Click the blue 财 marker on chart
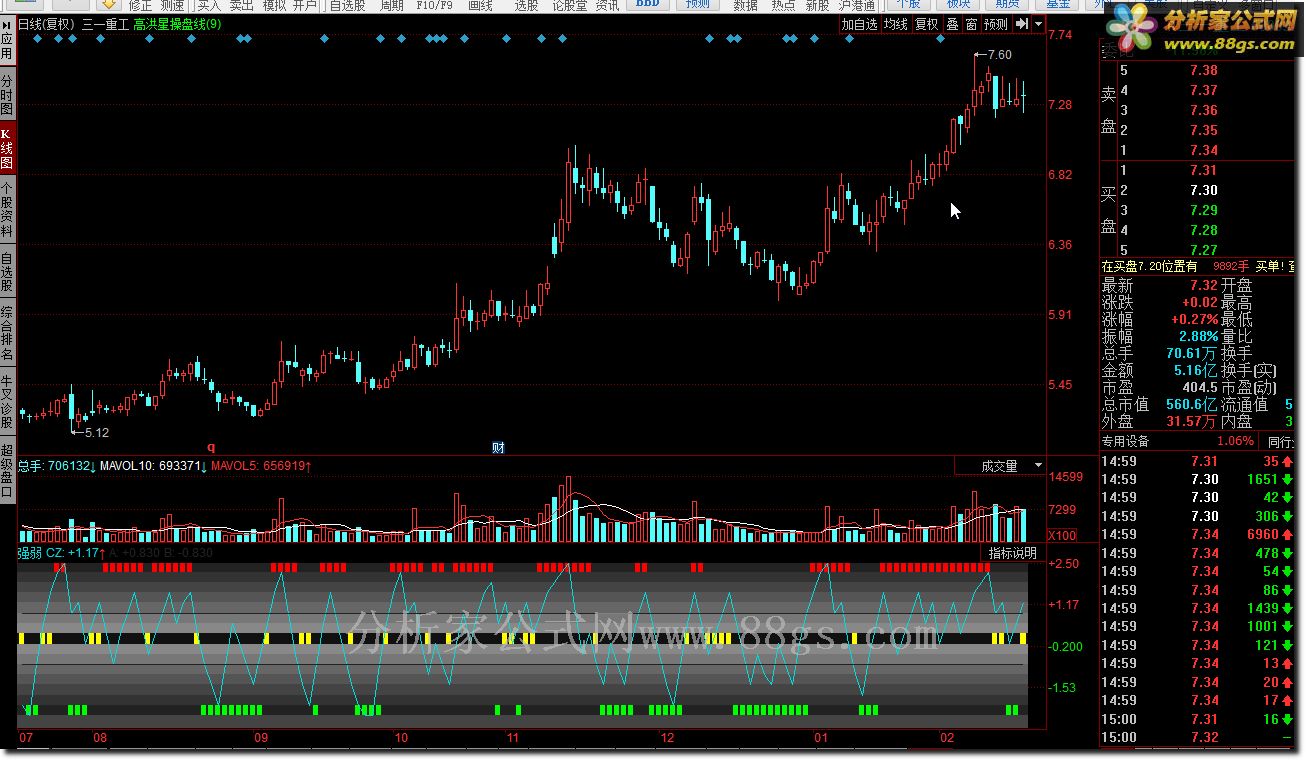The image size is (1306, 760). click(497, 447)
